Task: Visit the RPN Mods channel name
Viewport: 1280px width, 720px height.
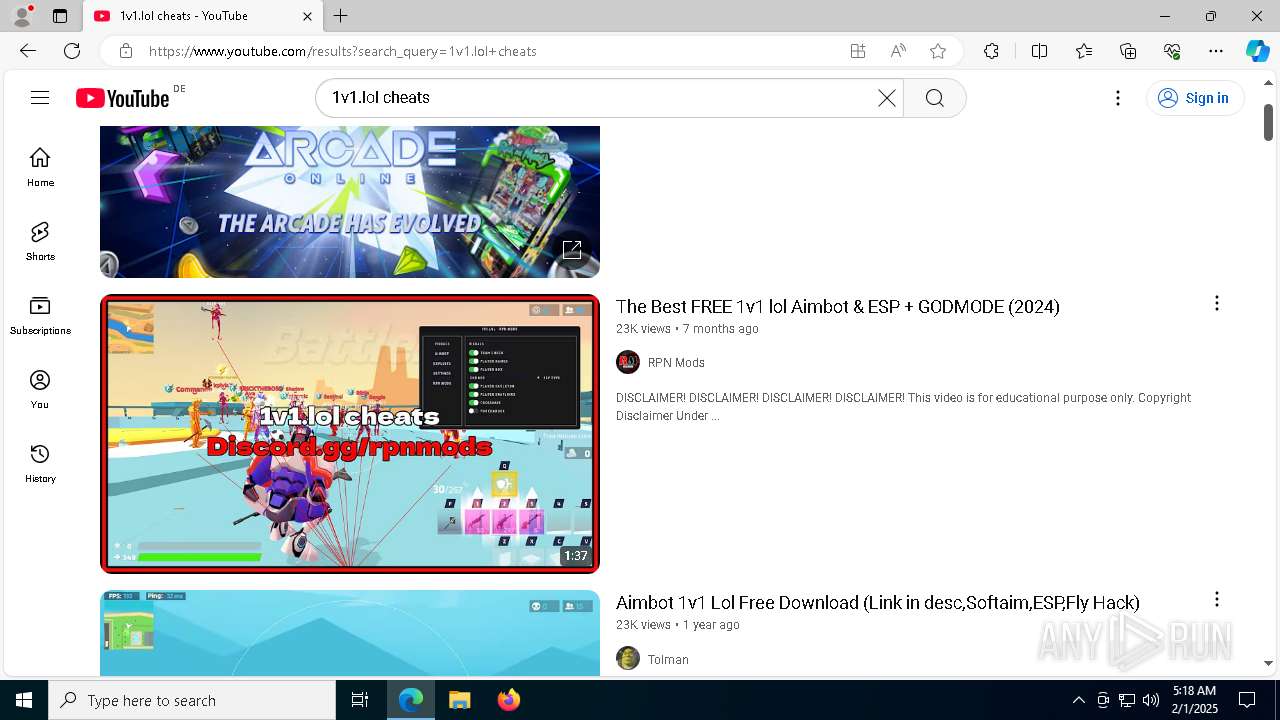Action: point(676,363)
